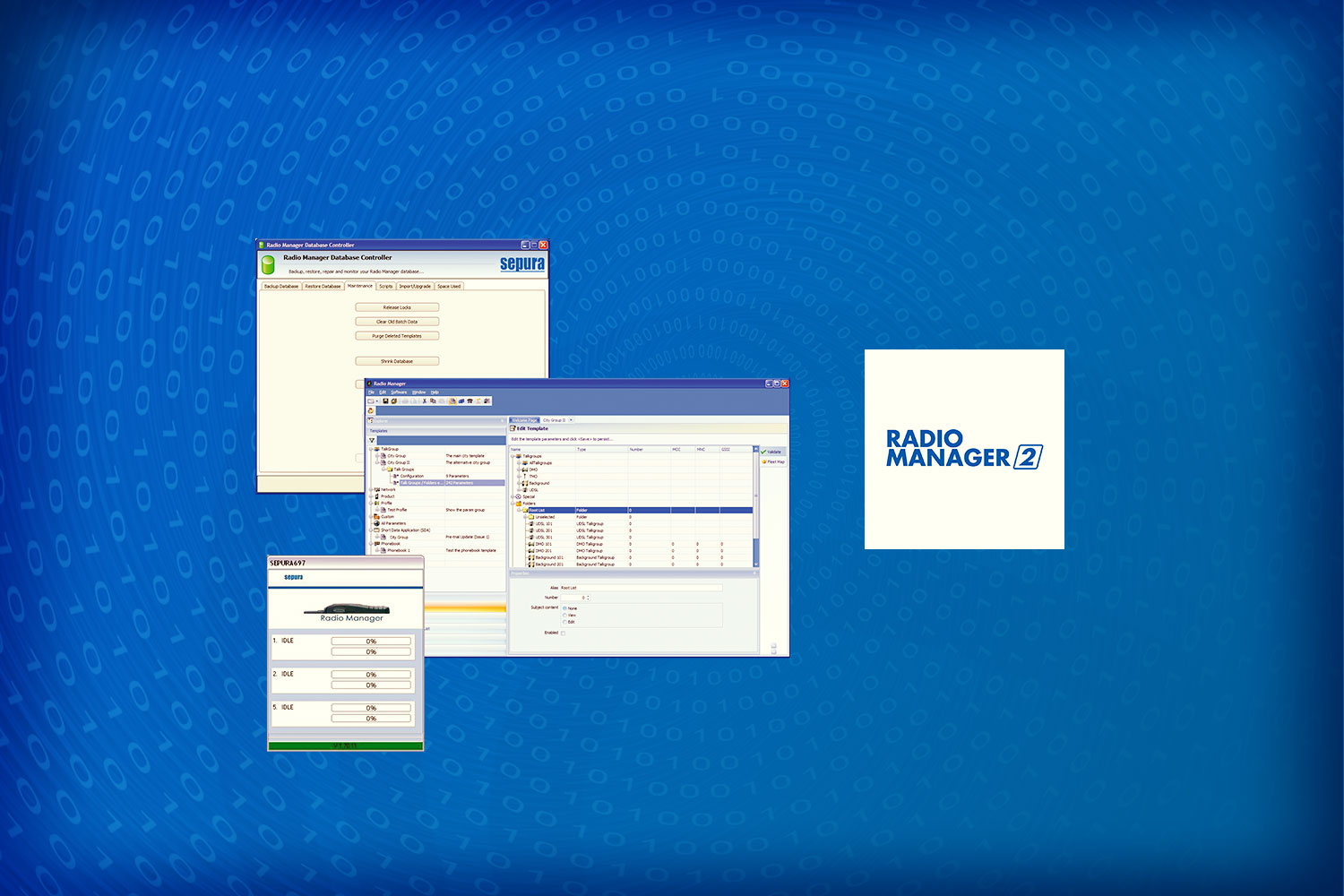Click the Network tree node icon
Screen dimensions: 1344x896
pyautogui.click(x=377, y=489)
